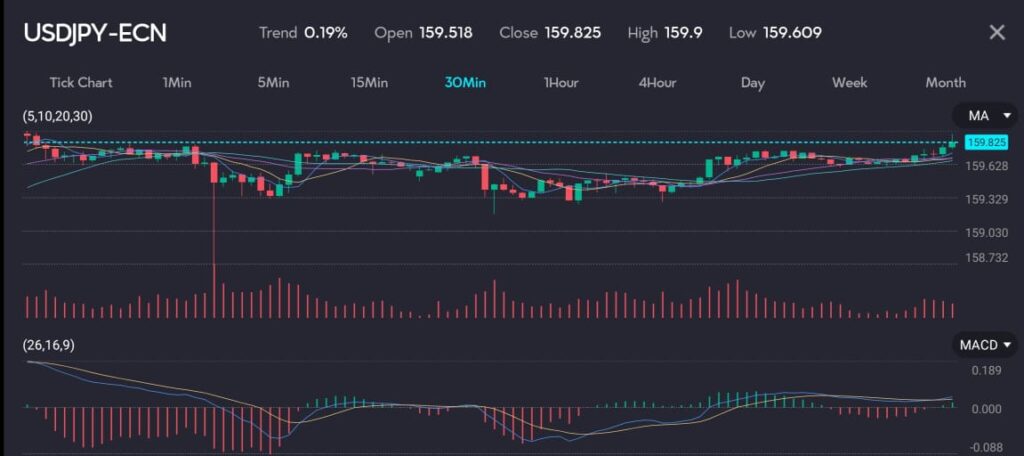1024x456 pixels.
Task: Click the Trend 0.19% value
Action: (x=326, y=33)
